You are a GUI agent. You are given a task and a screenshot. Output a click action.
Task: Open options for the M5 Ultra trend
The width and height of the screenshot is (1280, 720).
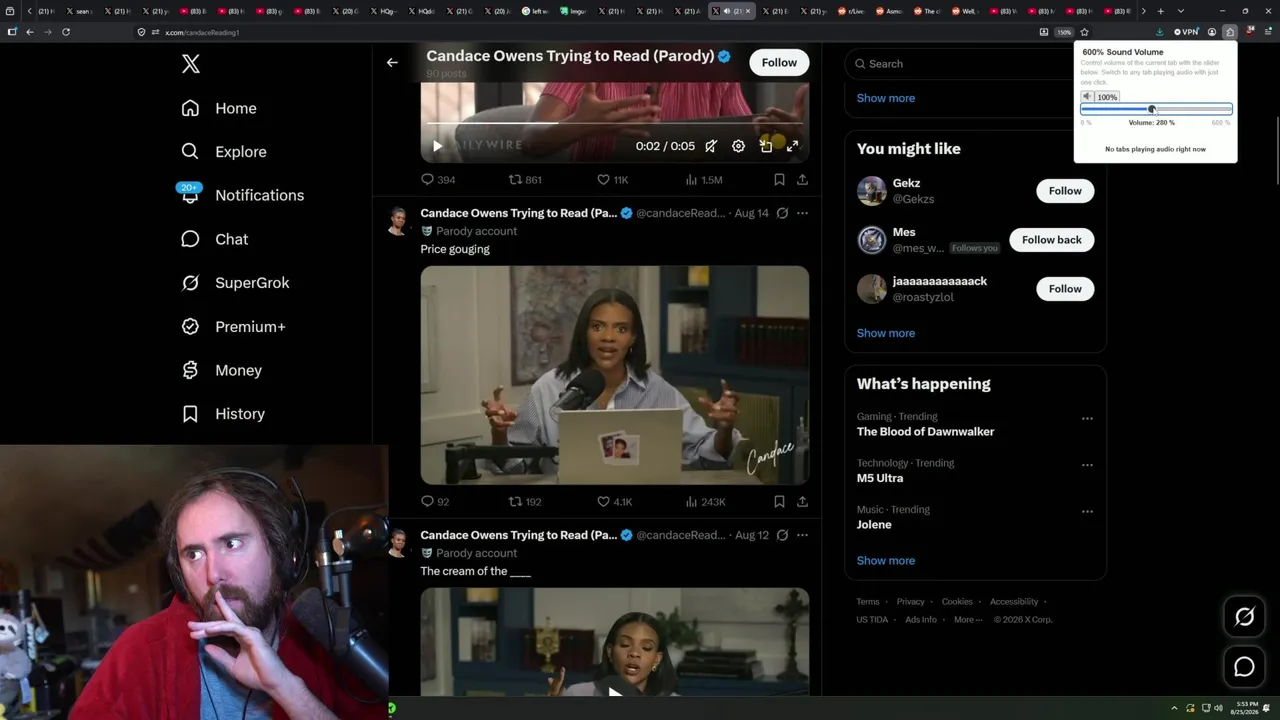click(x=1087, y=465)
